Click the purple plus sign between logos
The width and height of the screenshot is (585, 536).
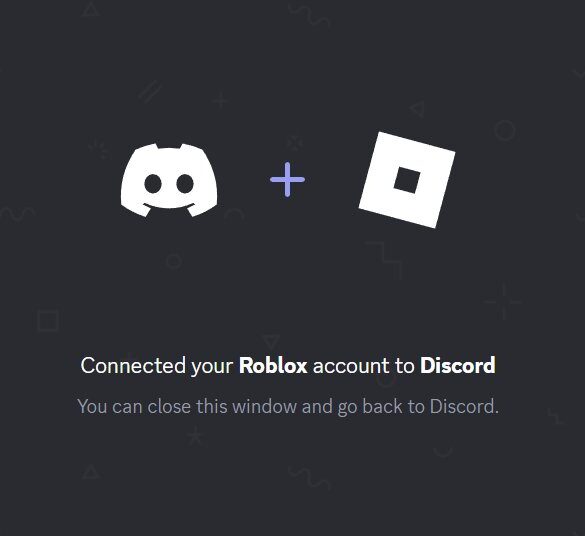[x=287, y=179]
